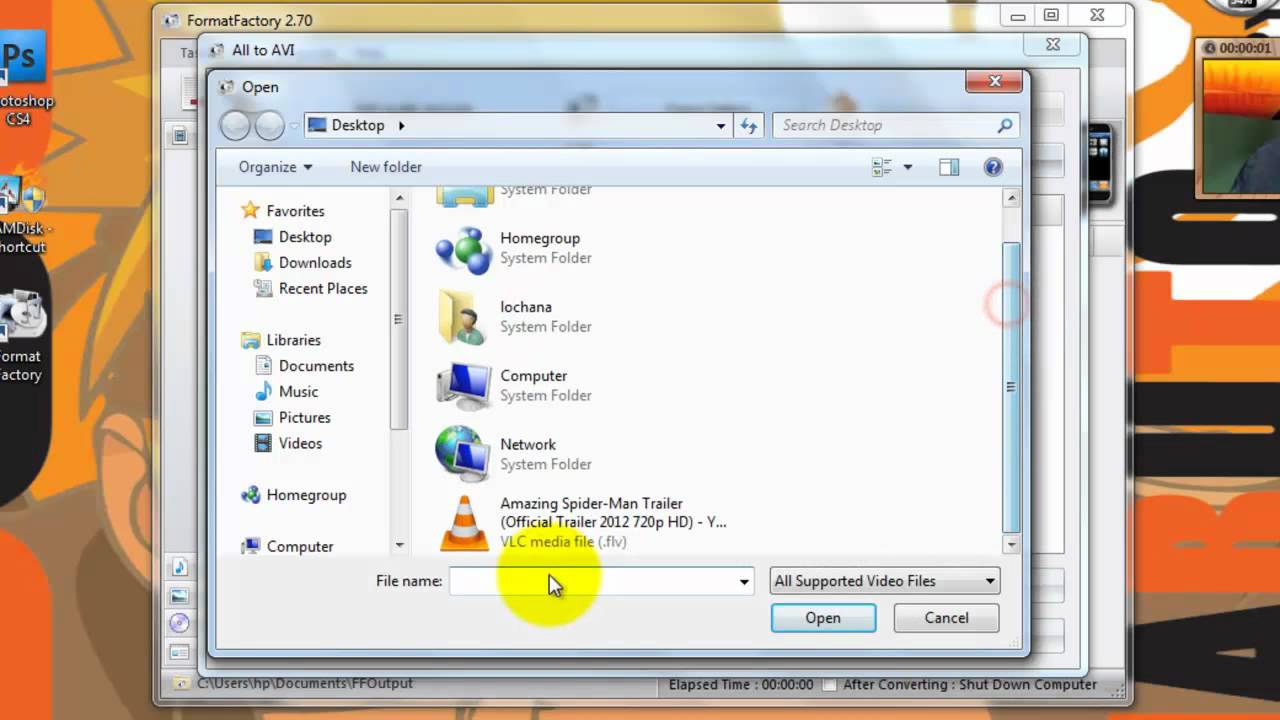Close the Open dialog with X button
The image size is (1280, 720).
pos(994,82)
